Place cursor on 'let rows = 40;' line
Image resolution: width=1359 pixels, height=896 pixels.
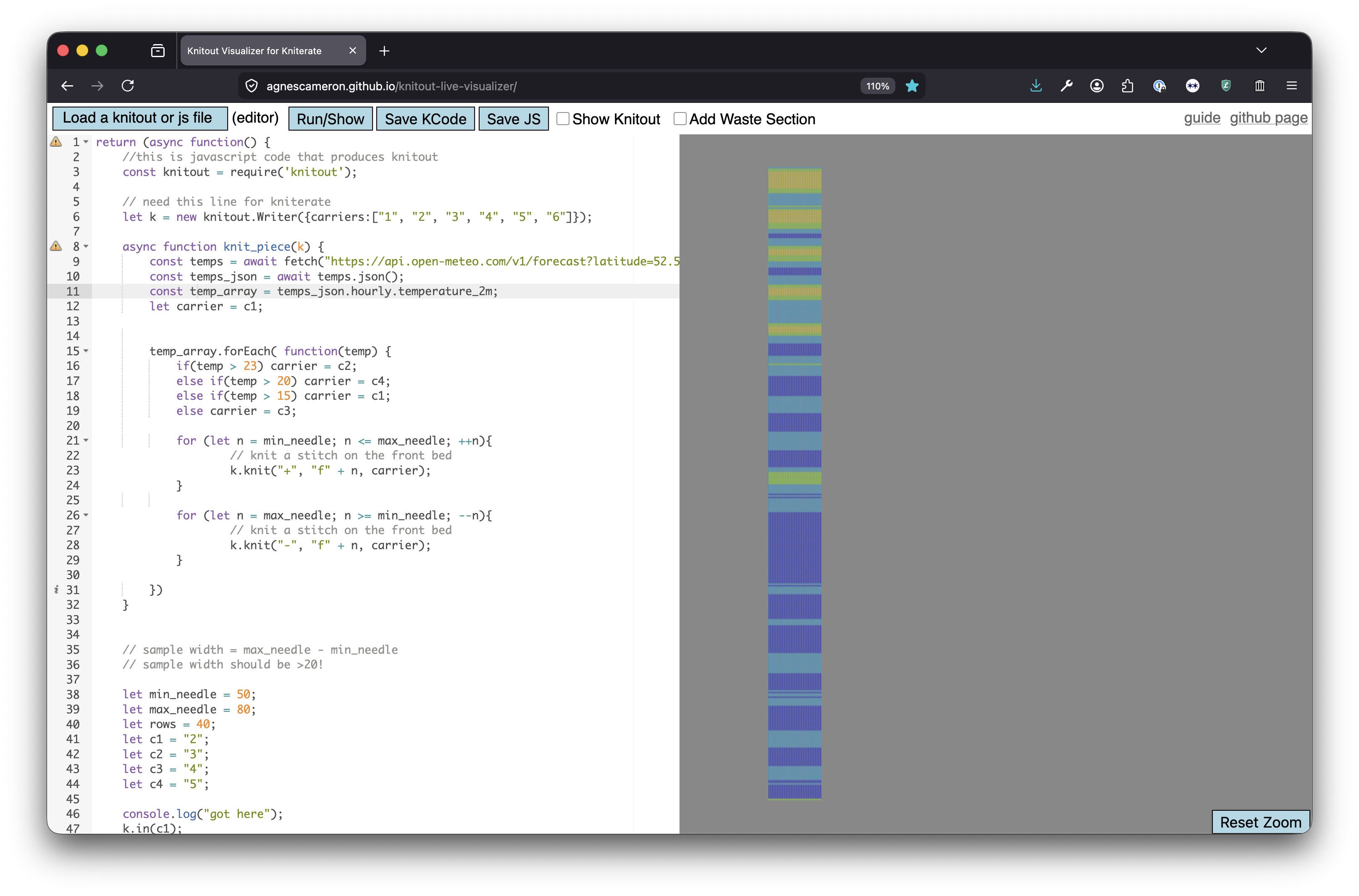[x=169, y=724]
